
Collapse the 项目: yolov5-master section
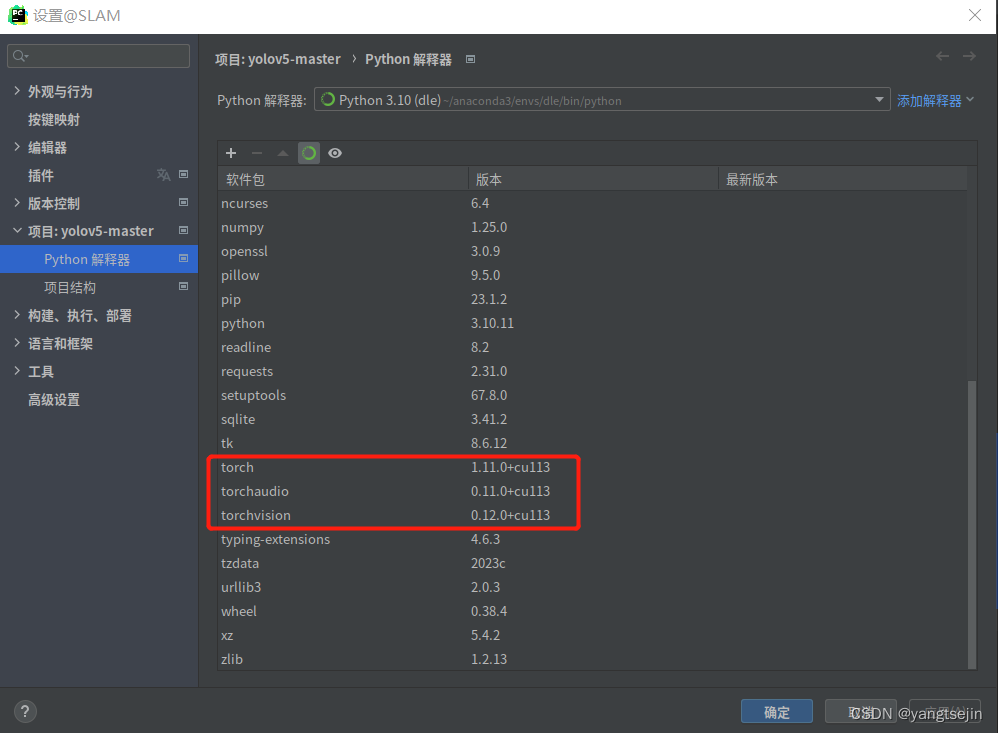pyautogui.click(x=17, y=230)
